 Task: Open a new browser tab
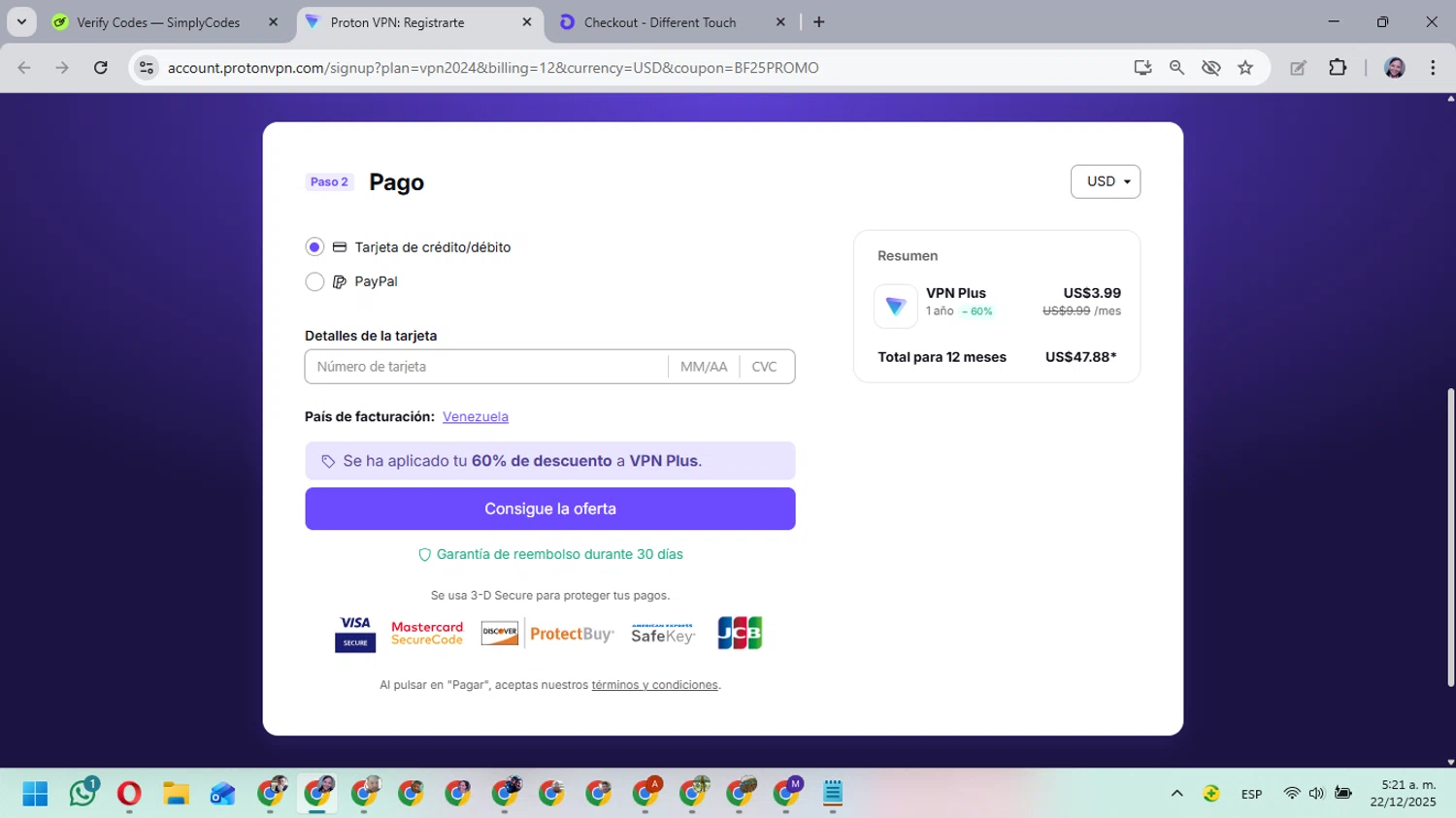coord(819,22)
